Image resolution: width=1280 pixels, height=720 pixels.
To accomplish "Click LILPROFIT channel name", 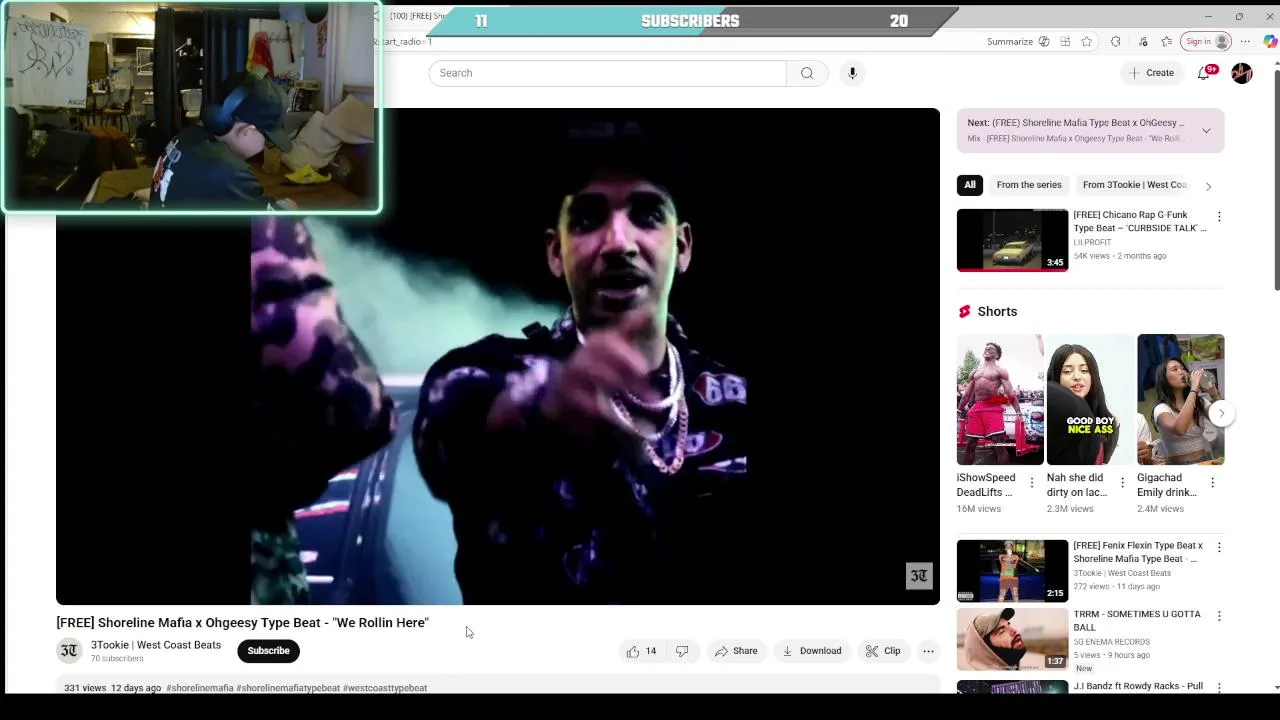I will (x=1092, y=243).
